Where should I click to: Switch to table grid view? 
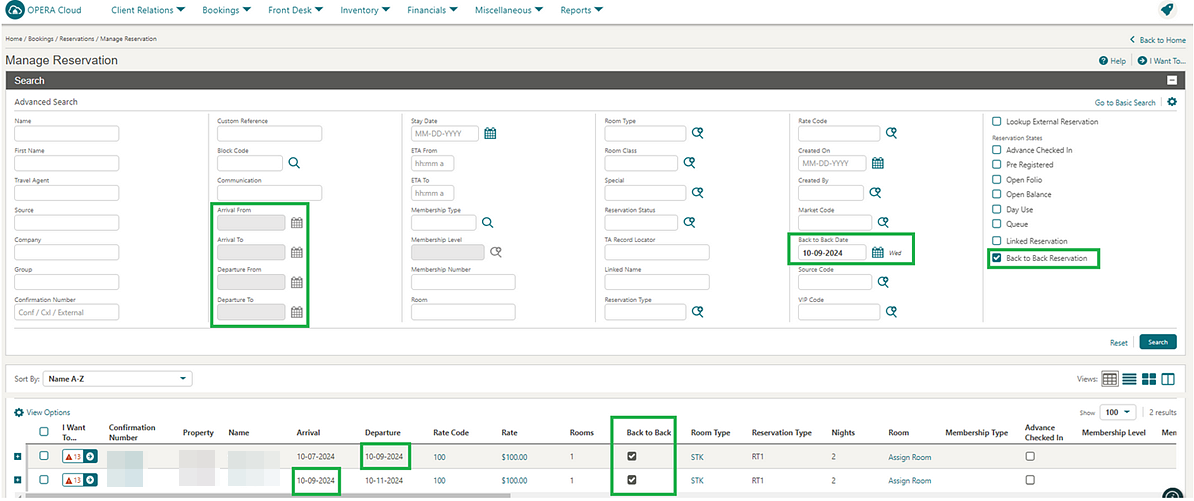pyautogui.click(x=1109, y=378)
